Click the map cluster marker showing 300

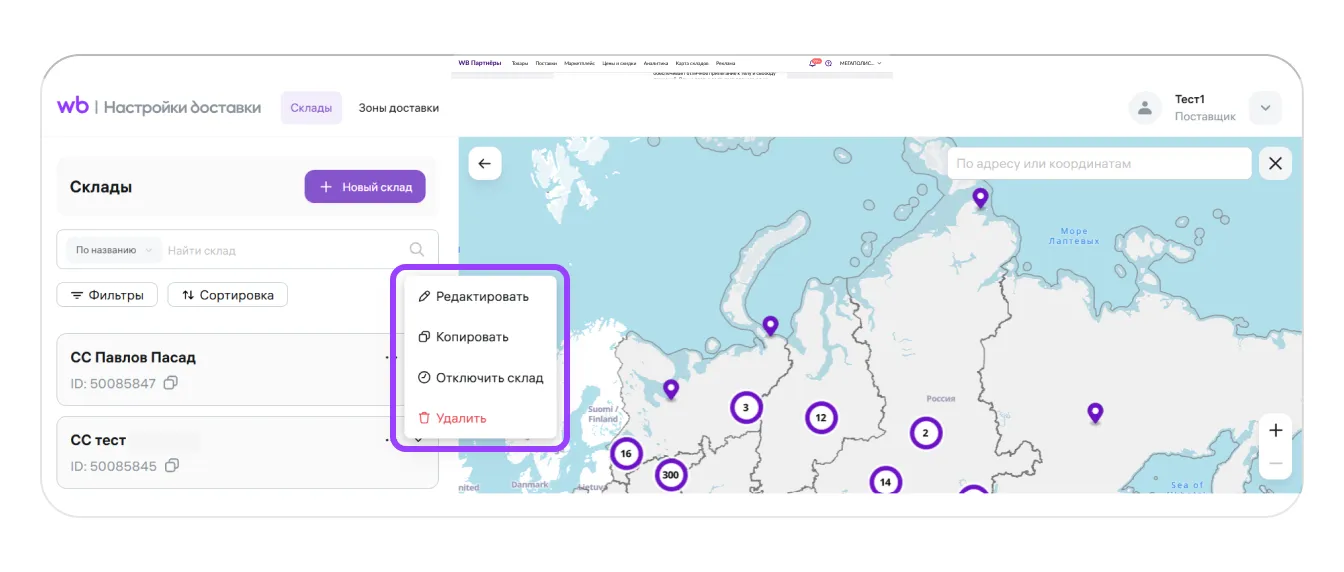671,476
